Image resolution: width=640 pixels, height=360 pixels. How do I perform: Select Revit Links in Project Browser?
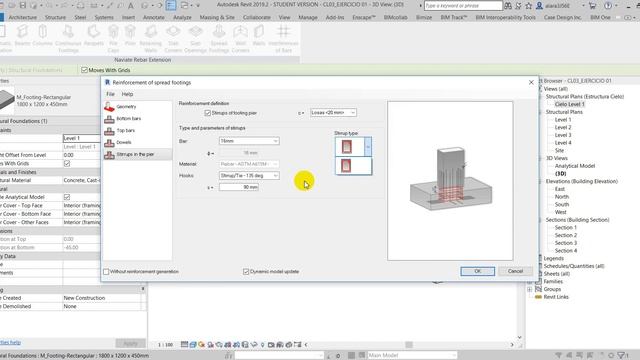[556, 297]
